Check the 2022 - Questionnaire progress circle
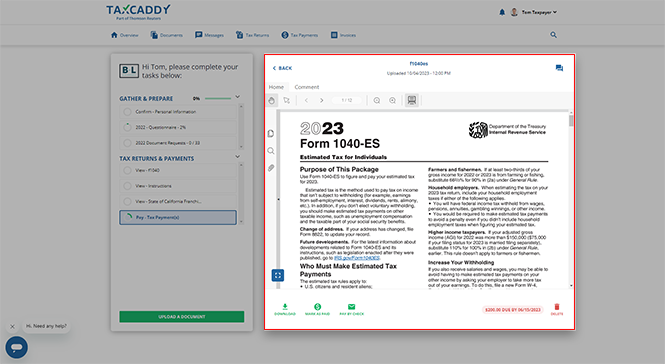Viewport: 665px width, 364px height. pyautogui.click(x=127, y=127)
